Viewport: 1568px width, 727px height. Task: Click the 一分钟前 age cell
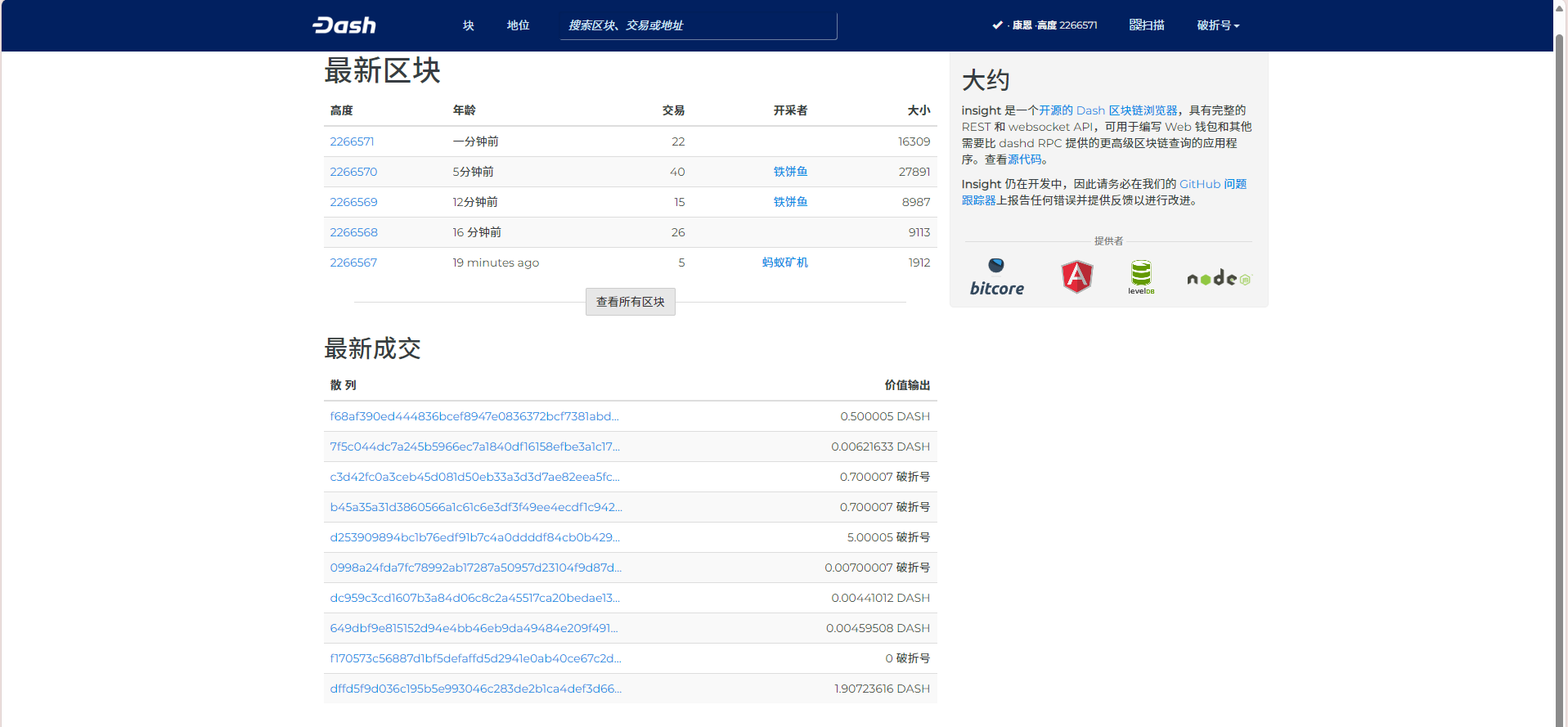475,141
